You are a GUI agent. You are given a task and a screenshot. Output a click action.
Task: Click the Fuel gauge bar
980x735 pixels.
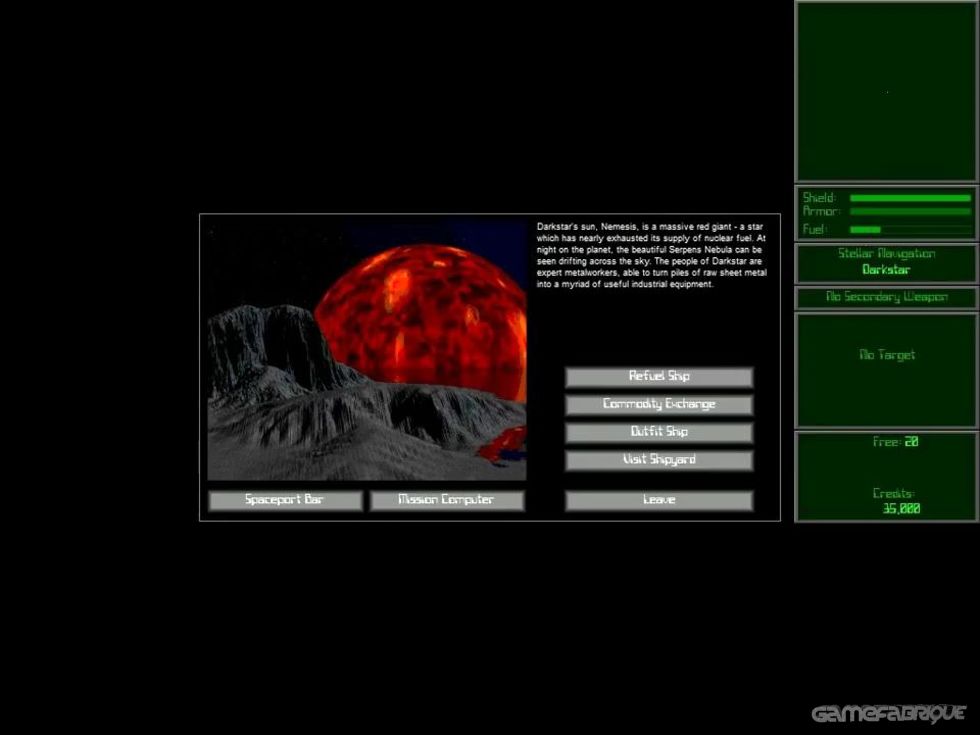coord(910,229)
